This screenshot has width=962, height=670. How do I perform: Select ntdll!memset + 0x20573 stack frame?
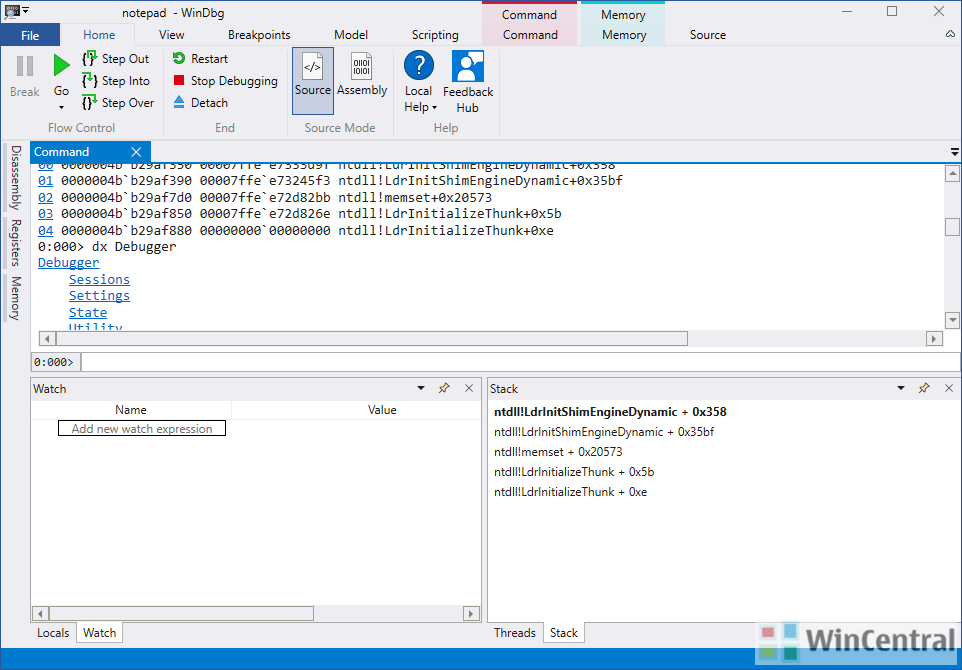(x=558, y=452)
